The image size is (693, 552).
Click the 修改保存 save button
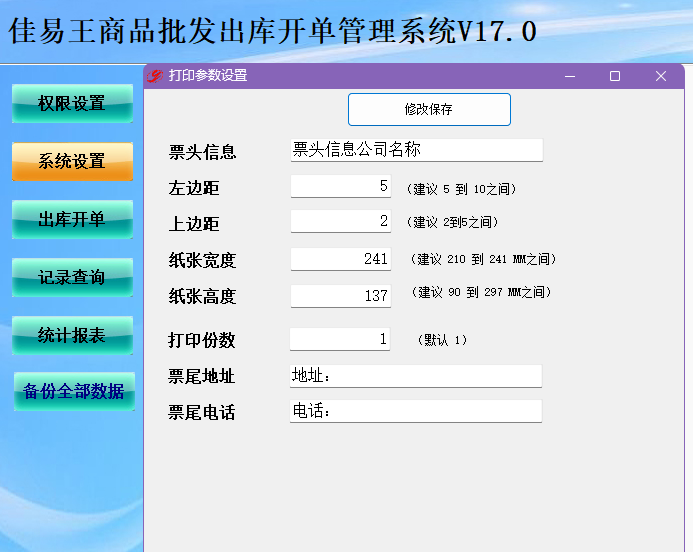tap(429, 109)
